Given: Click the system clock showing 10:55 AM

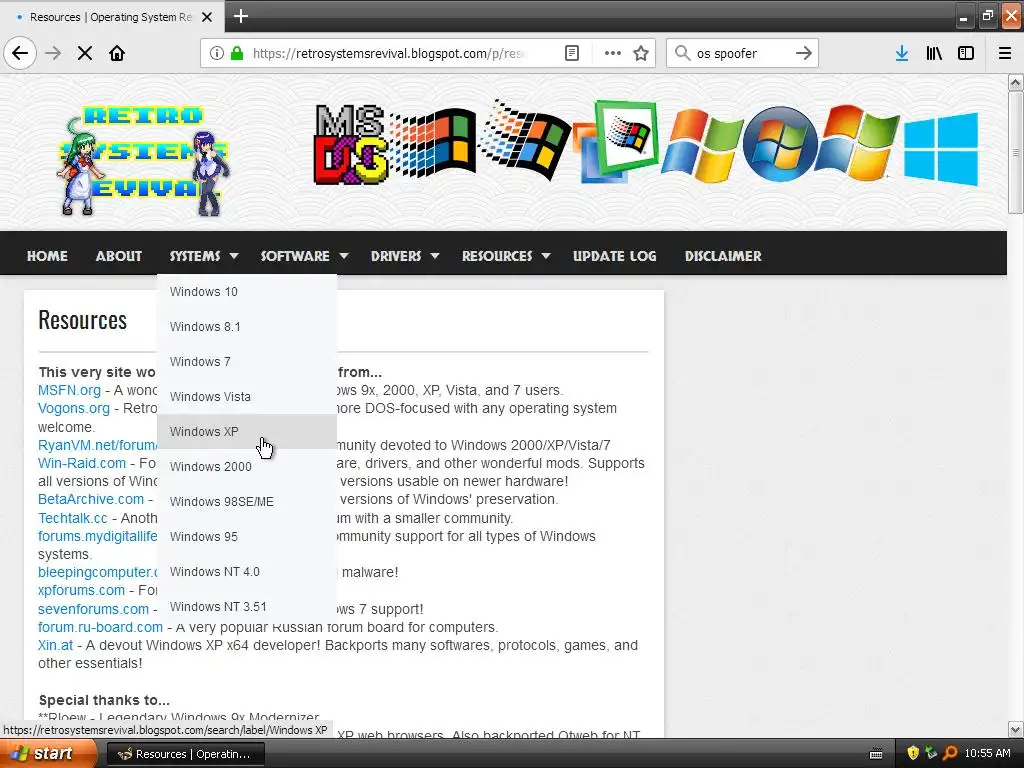Looking at the screenshot, I should tap(987, 754).
